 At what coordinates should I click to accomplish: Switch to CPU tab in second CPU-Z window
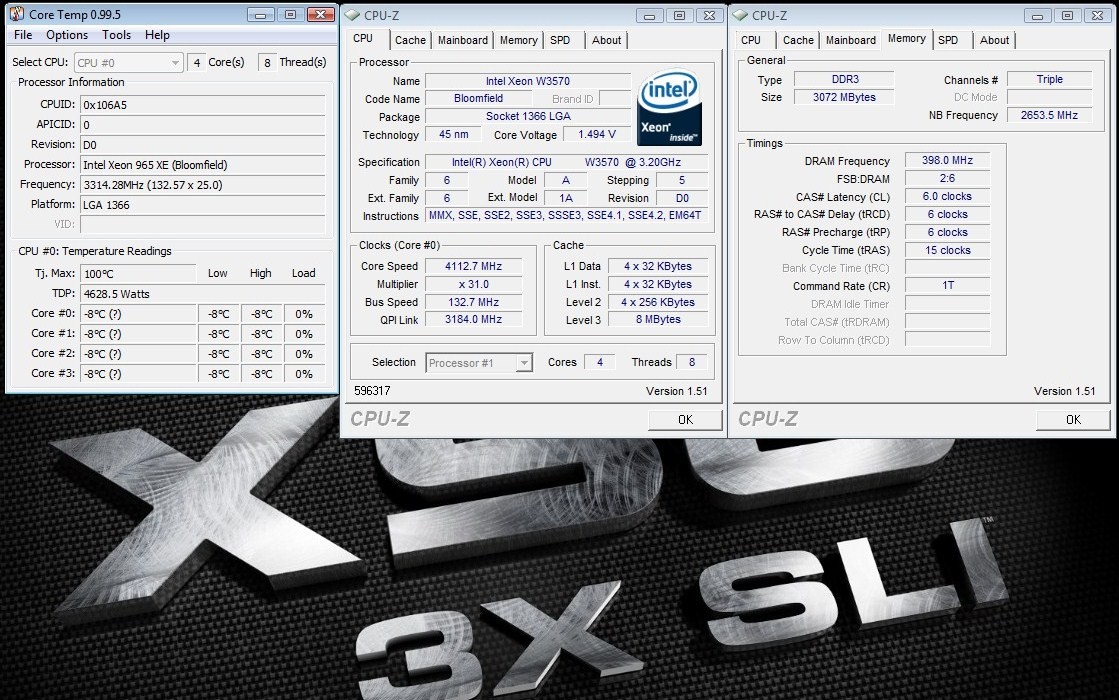coord(751,40)
